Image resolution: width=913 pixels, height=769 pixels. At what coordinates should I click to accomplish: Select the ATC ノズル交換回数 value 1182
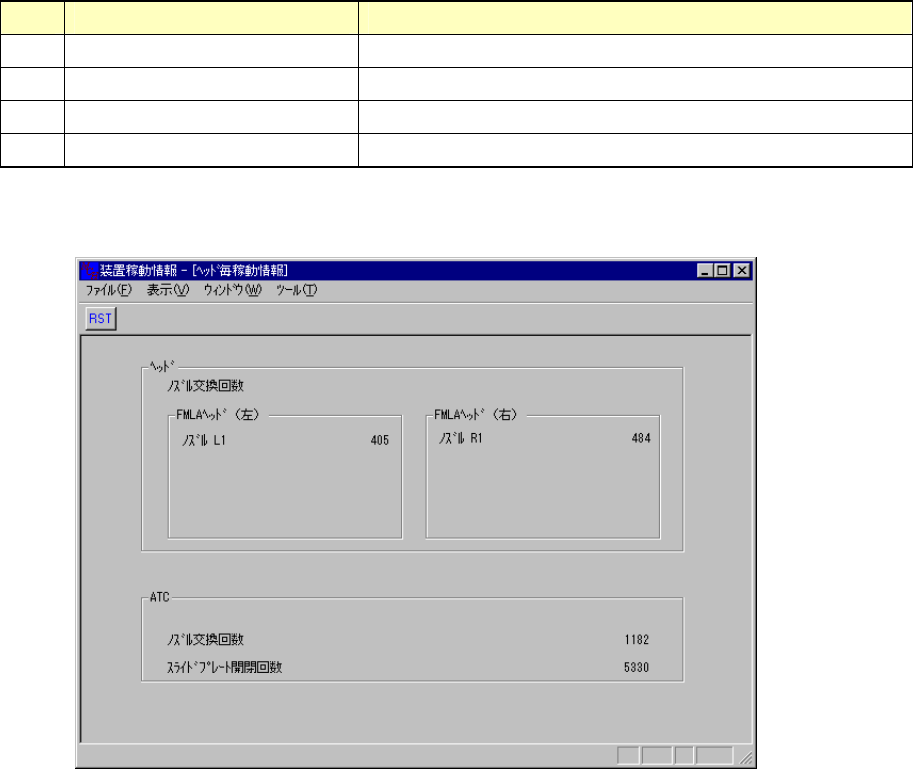(x=636, y=640)
